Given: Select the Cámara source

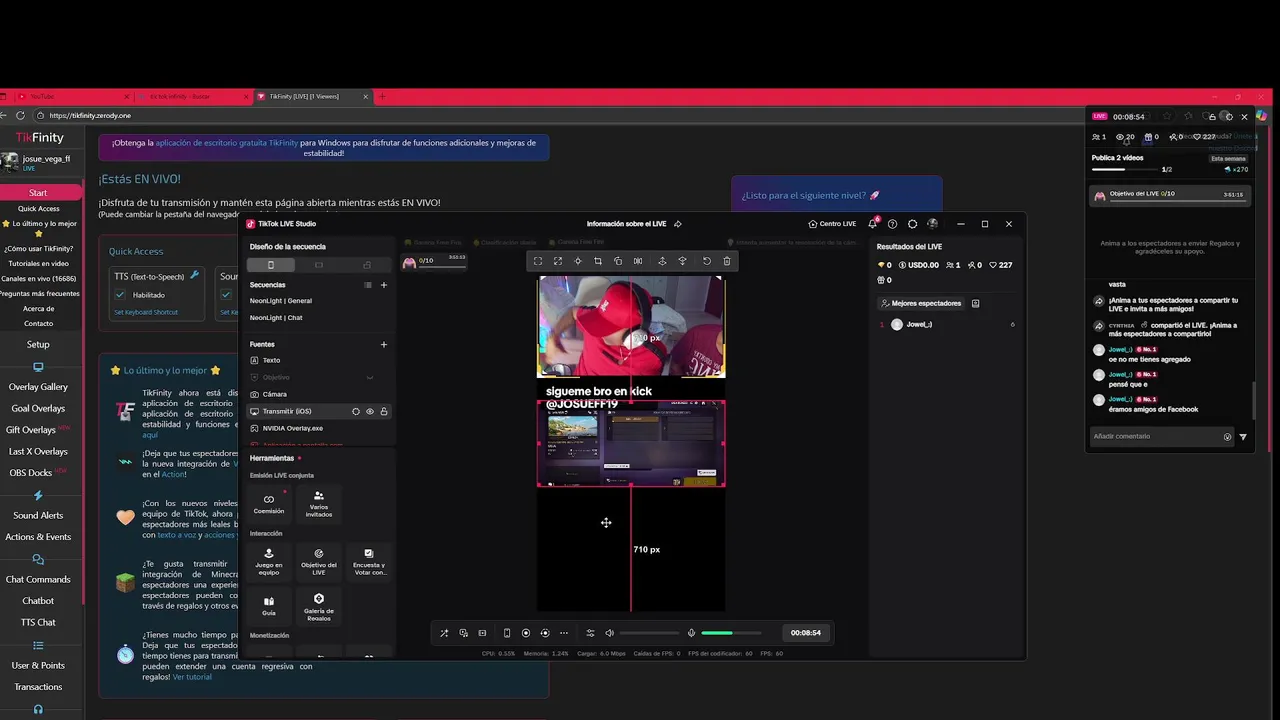Looking at the screenshot, I should (x=274, y=394).
